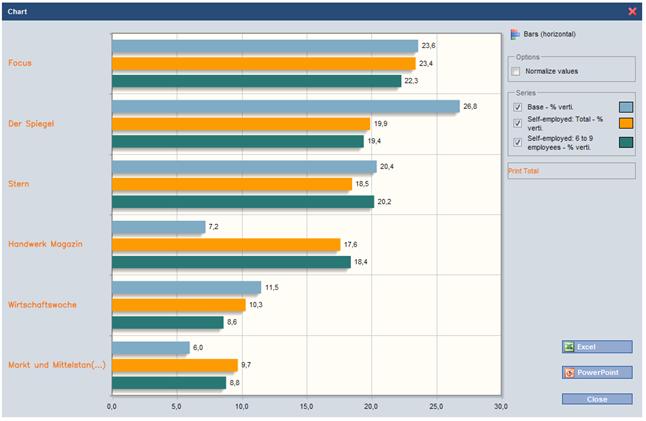Image resolution: width=646 pixels, height=421 pixels.
Task: Click the Handwerk Magazin blue bar 7,2
Action: [159, 227]
